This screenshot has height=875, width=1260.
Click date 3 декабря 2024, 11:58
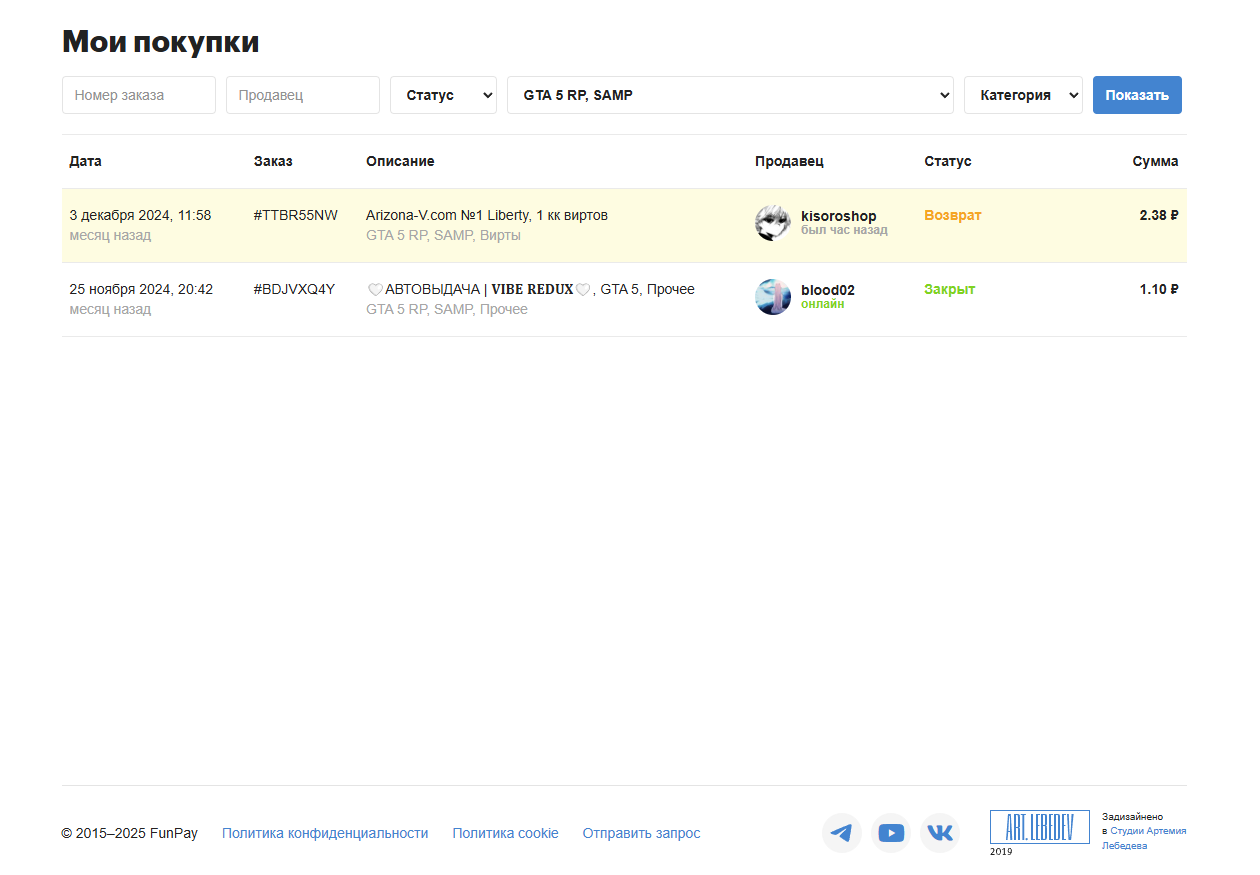click(140, 215)
